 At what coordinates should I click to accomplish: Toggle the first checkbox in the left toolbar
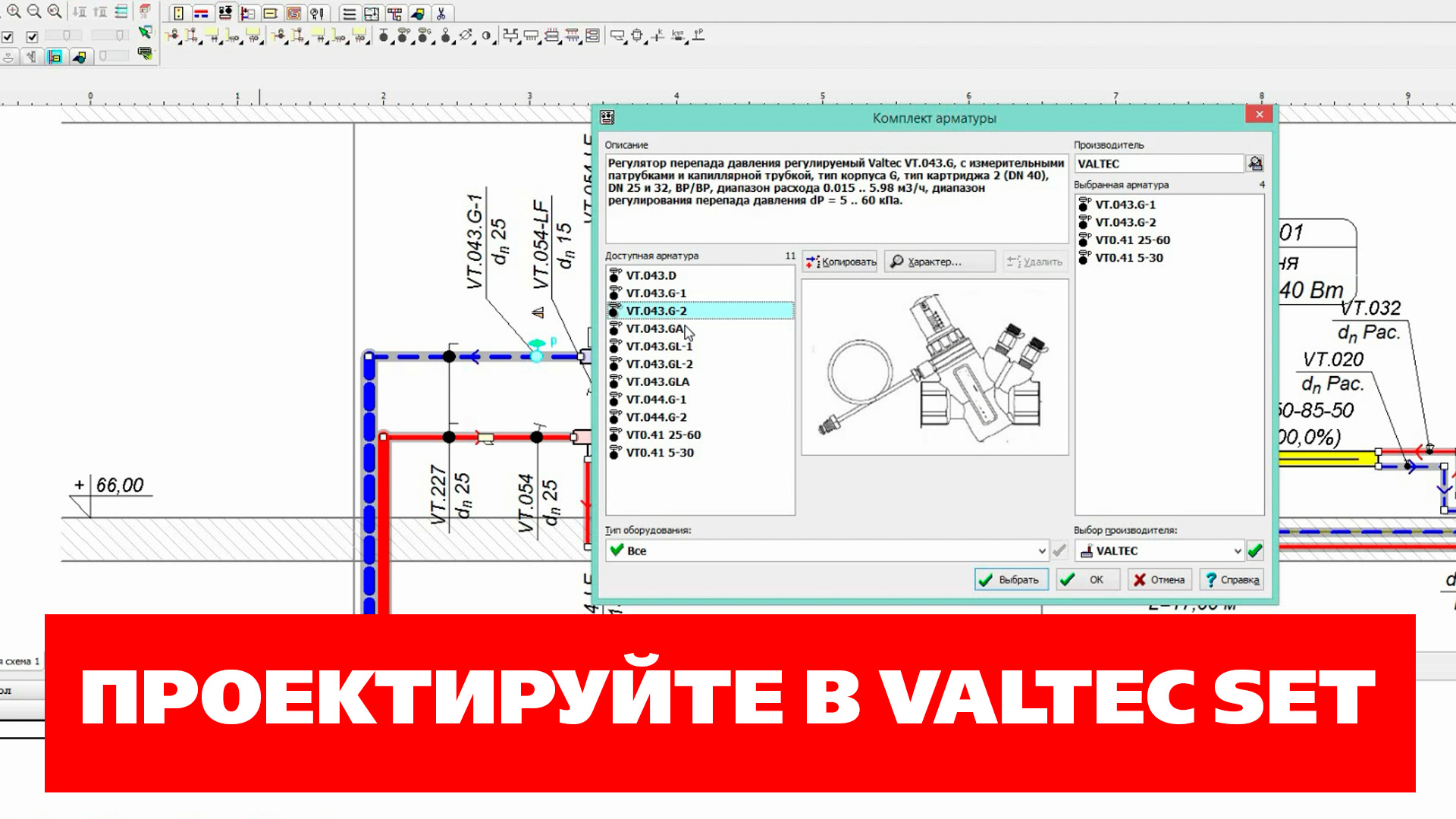point(8,36)
